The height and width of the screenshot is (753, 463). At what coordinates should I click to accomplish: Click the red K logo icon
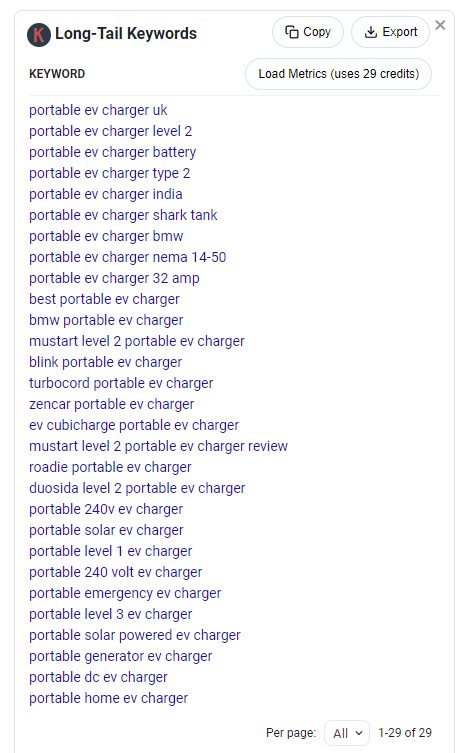tap(39, 35)
